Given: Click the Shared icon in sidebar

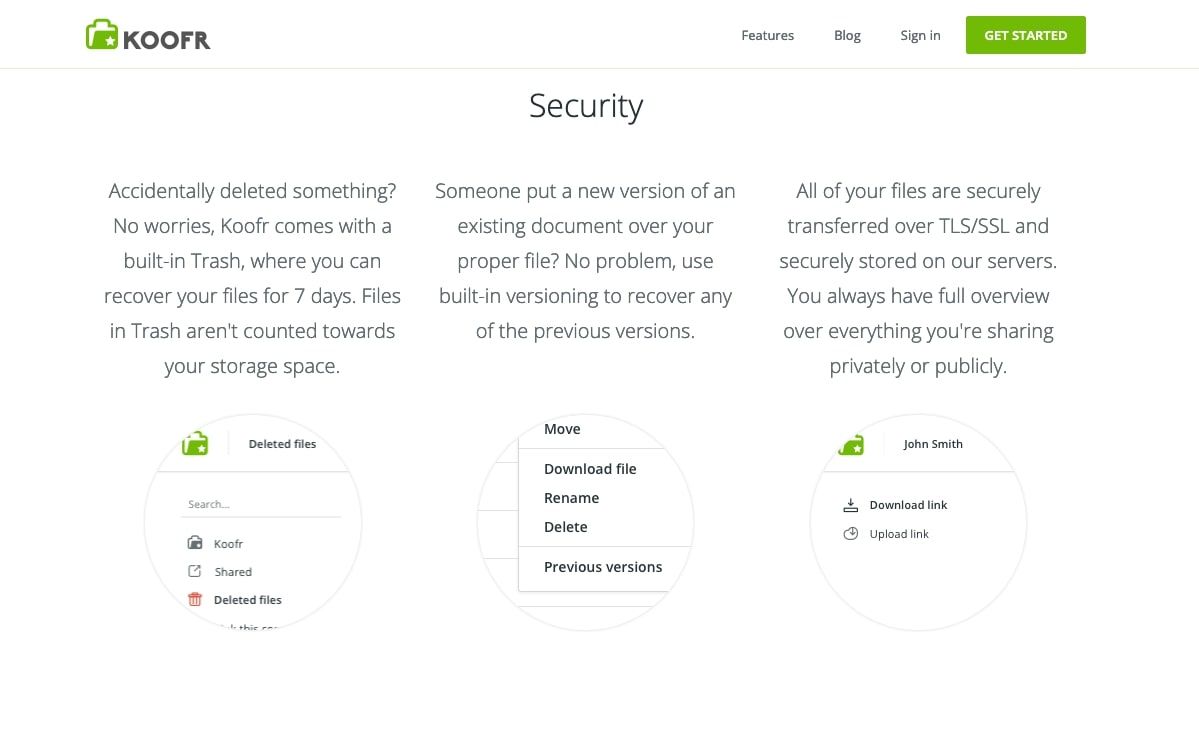Looking at the screenshot, I should point(195,572).
